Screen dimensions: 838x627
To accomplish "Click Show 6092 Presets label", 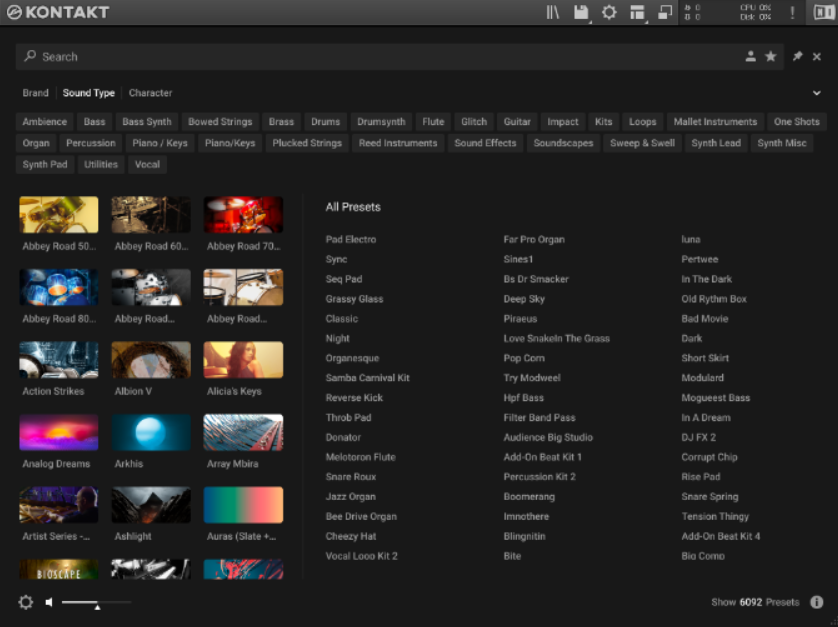I will 755,602.
